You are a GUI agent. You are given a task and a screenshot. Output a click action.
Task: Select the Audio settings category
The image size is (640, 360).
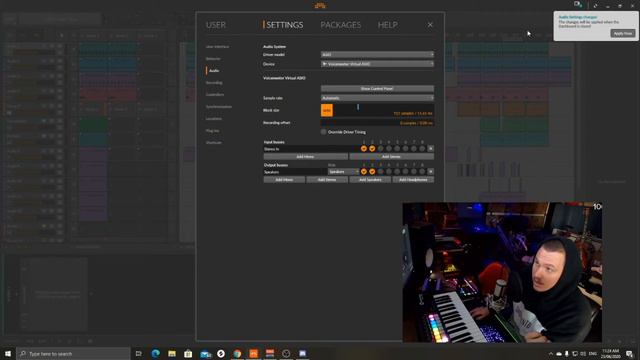(x=214, y=71)
